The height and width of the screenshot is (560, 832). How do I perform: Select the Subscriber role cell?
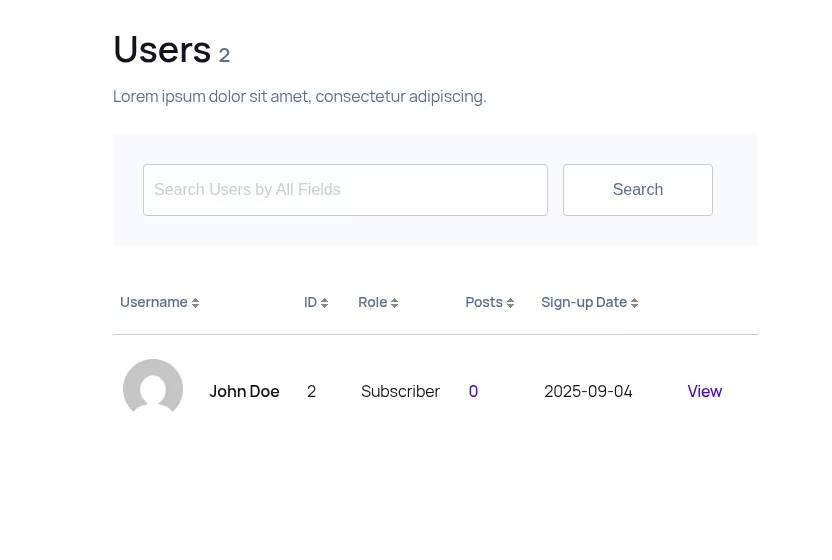point(400,391)
